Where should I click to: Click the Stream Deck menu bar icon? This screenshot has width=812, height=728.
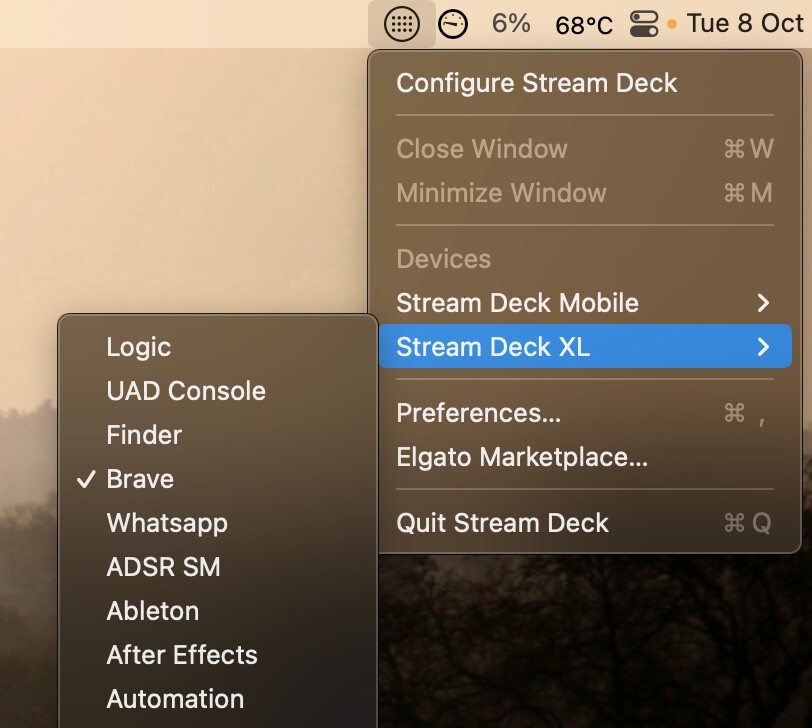401,23
